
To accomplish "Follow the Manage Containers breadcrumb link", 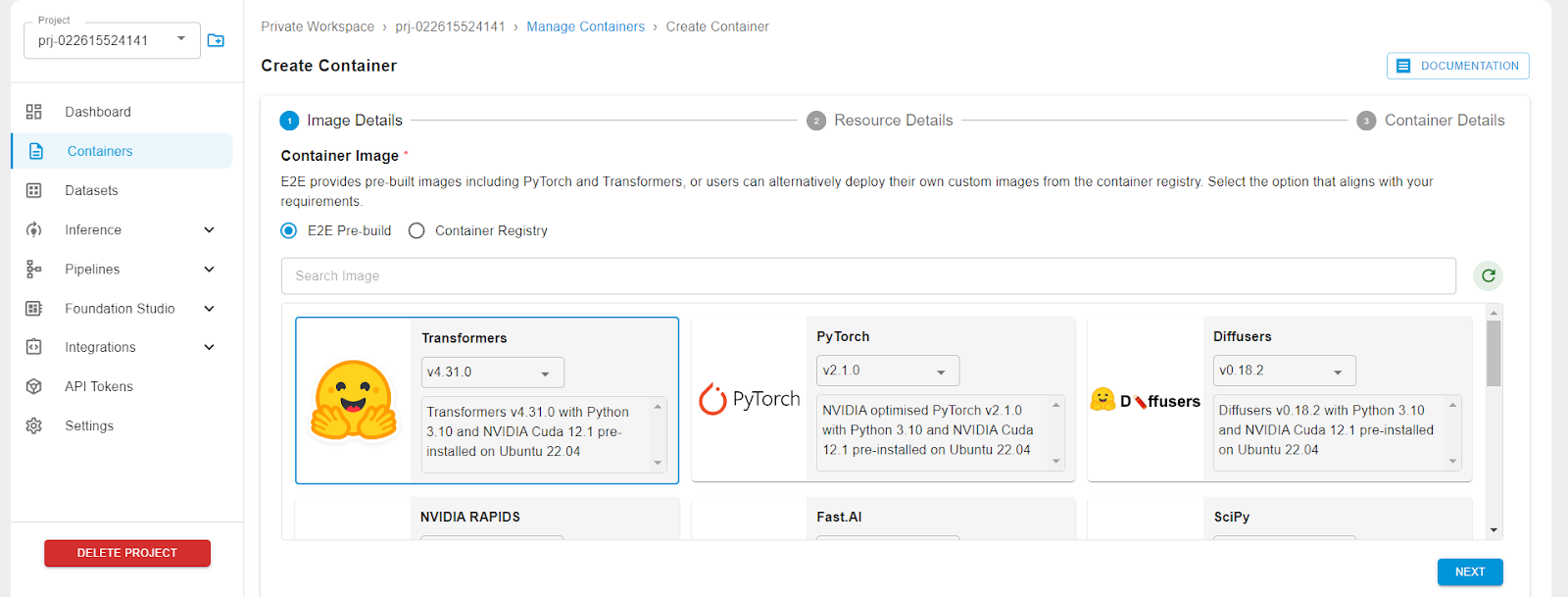I will click(585, 26).
